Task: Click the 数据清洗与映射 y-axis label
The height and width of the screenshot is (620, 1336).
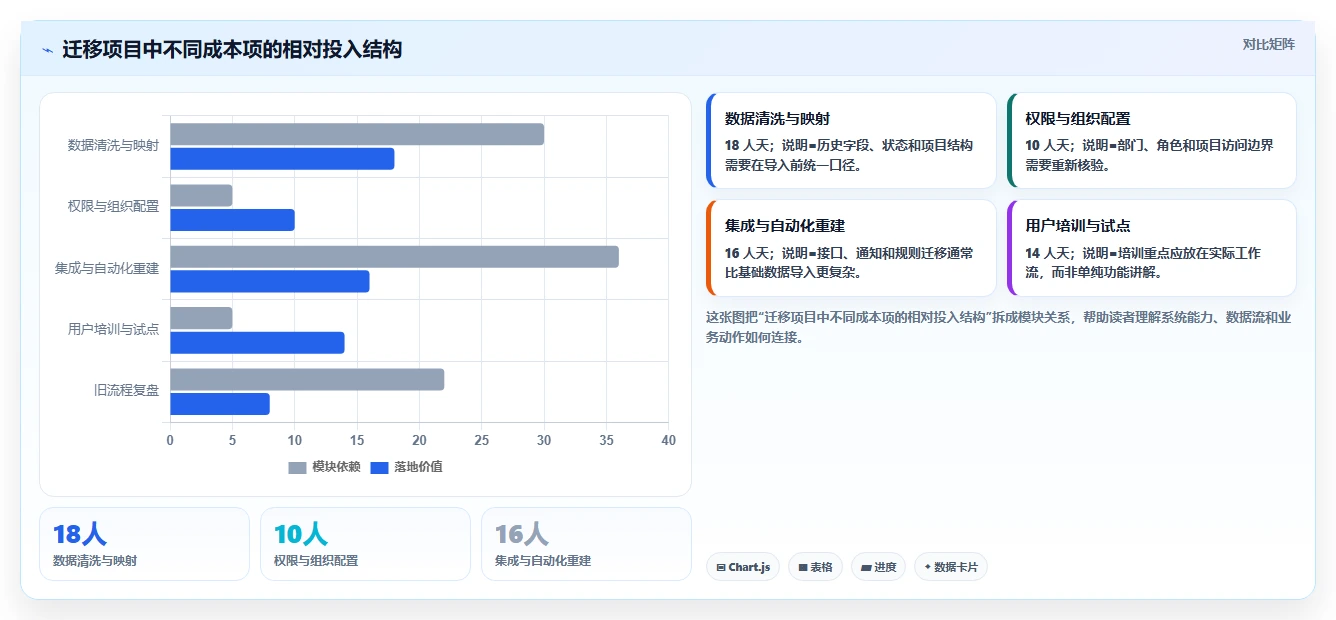Action: coord(113,145)
